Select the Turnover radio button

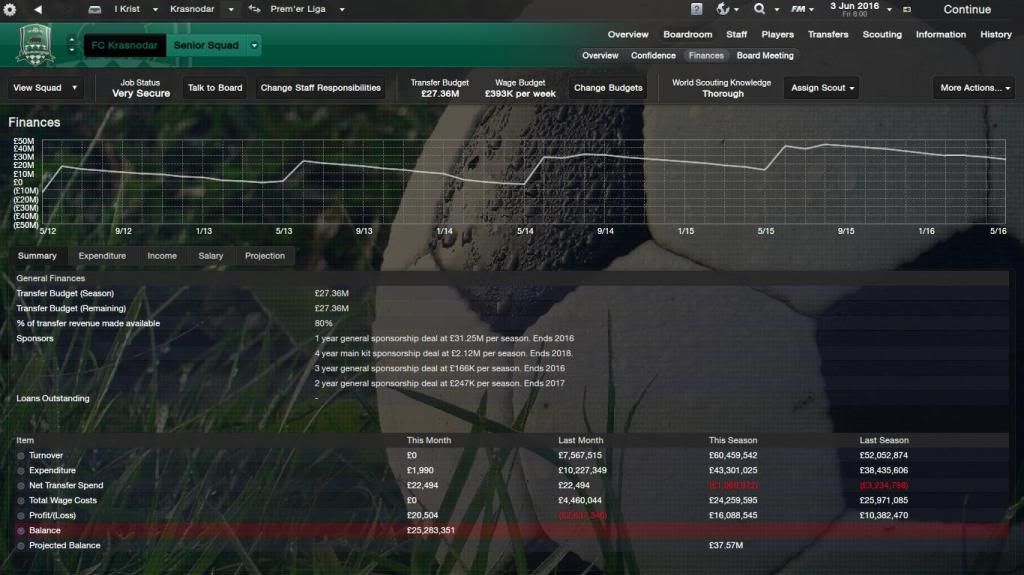pyautogui.click(x=21, y=456)
